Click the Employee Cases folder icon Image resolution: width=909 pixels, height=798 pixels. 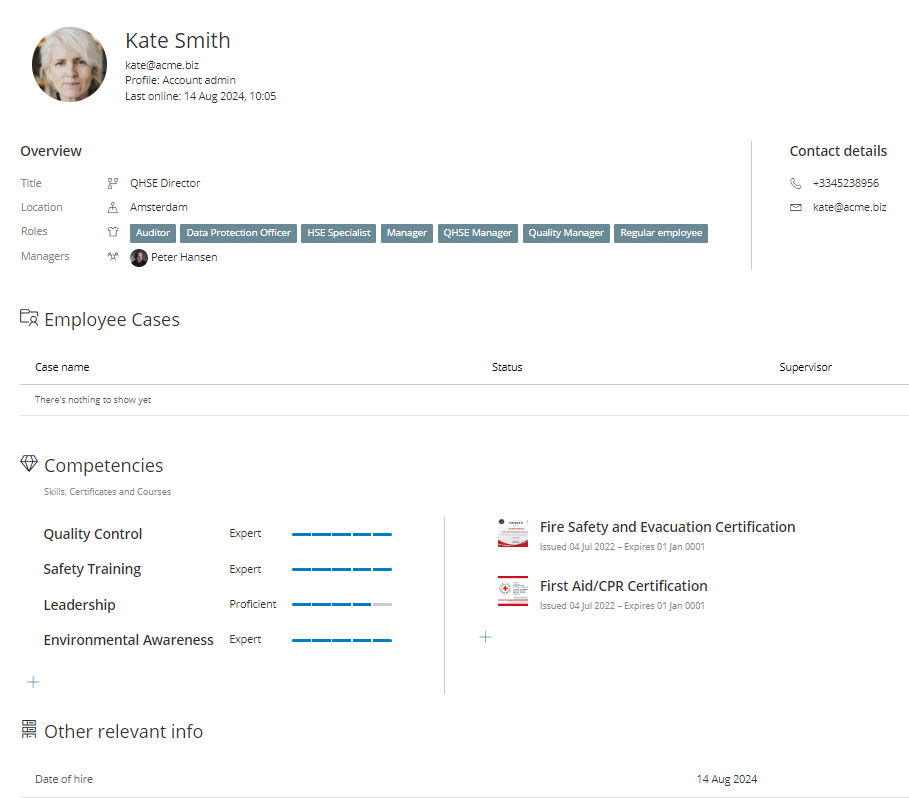coord(29,319)
